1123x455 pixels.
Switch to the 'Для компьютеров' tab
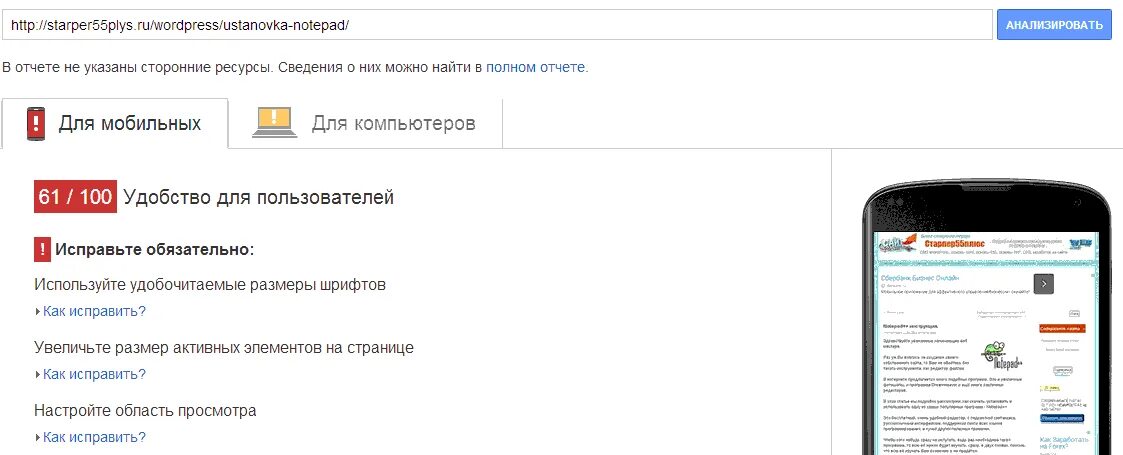tap(365, 123)
